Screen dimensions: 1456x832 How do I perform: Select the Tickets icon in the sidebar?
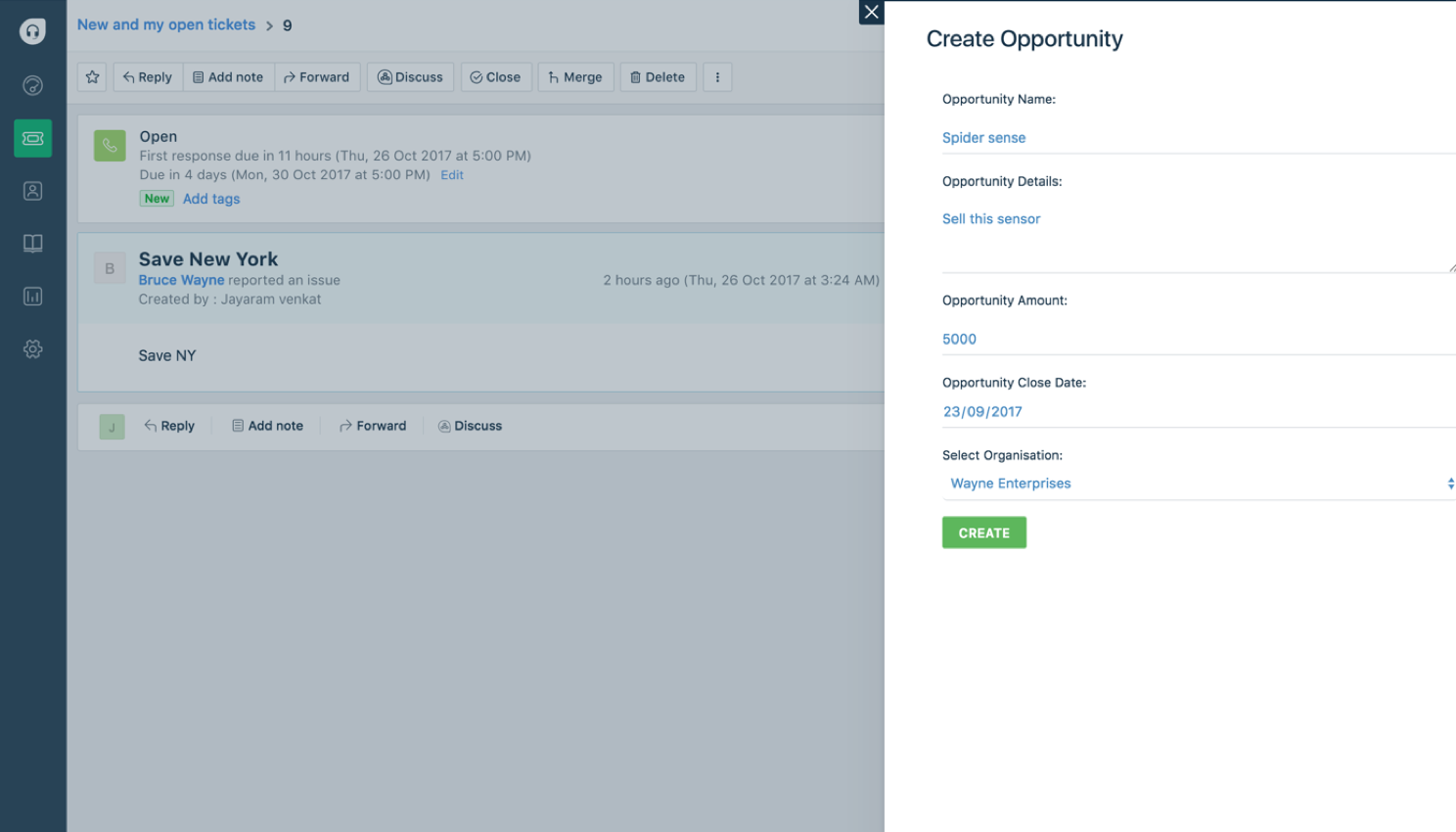tap(32, 138)
